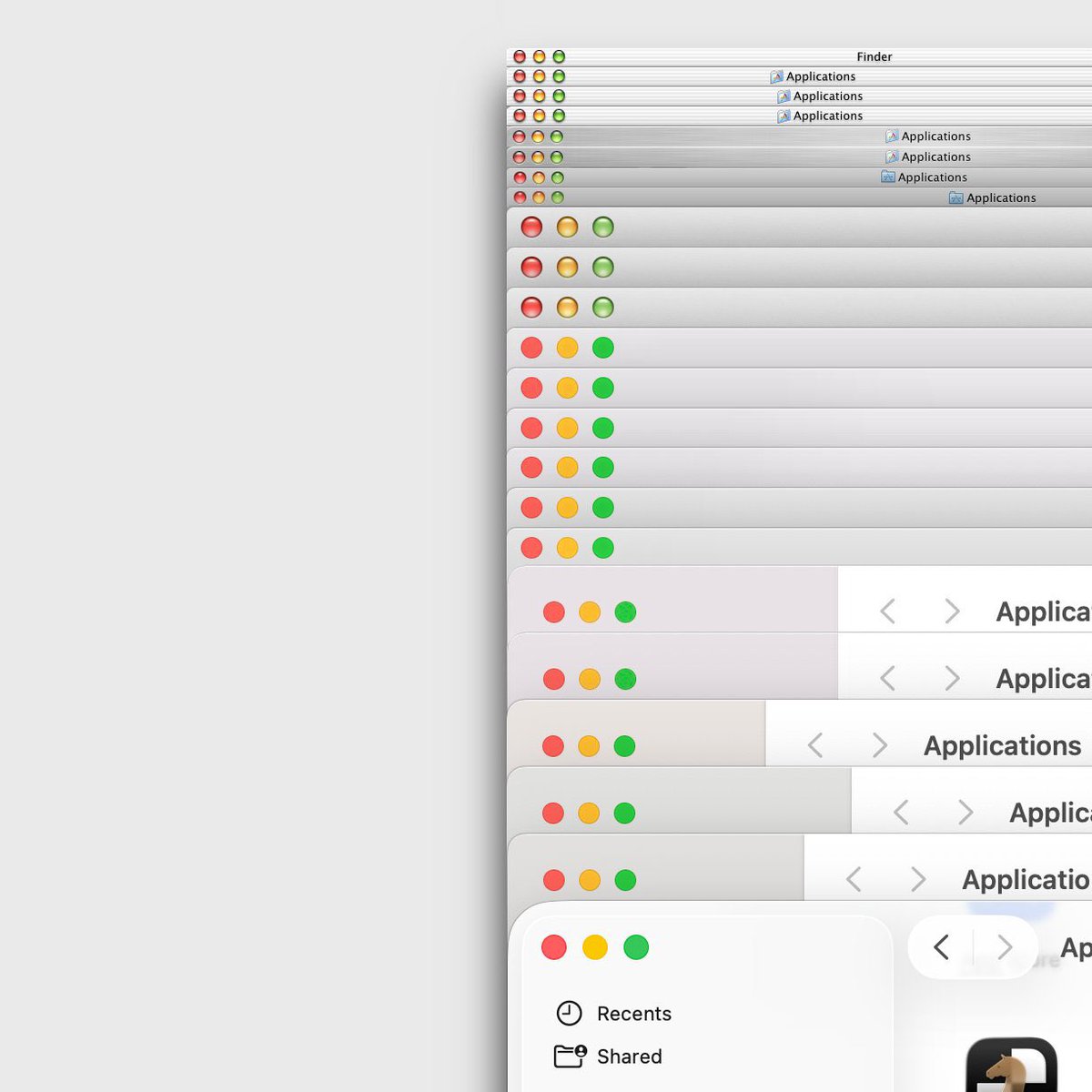Image resolution: width=1092 pixels, height=1092 pixels.
Task: Select the Recents clock icon in the sidebar
Action: 568,1013
